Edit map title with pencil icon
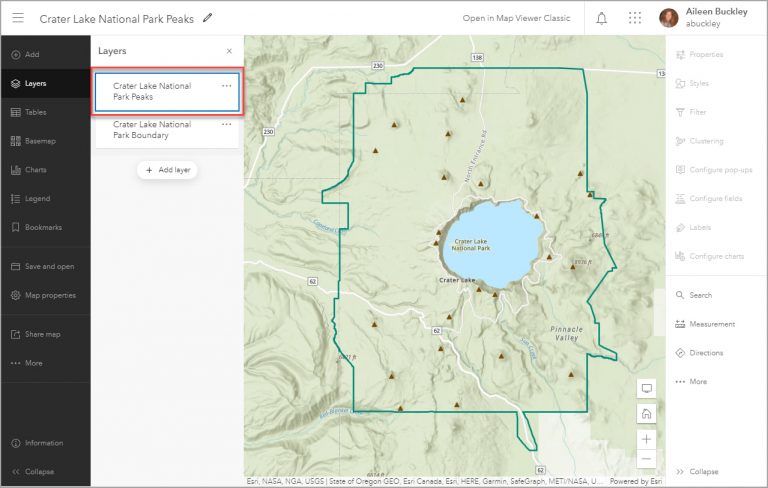Screen dimensions: 768x488 tap(208, 18)
